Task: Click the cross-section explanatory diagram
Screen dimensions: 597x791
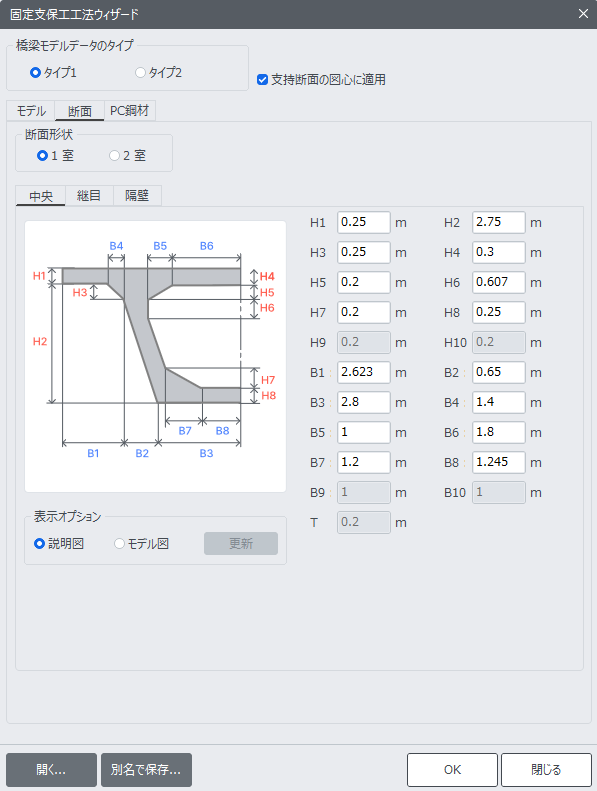Action: tap(155, 356)
